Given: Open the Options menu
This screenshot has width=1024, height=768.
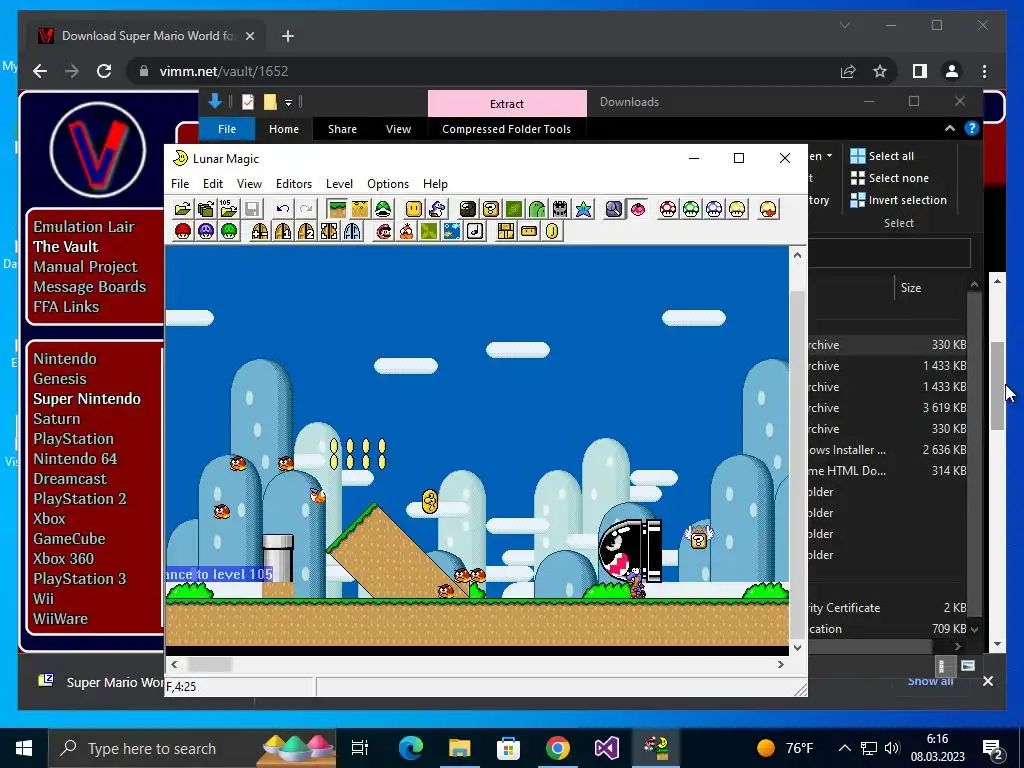Looking at the screenshot, I should click(x=388, y=184).
